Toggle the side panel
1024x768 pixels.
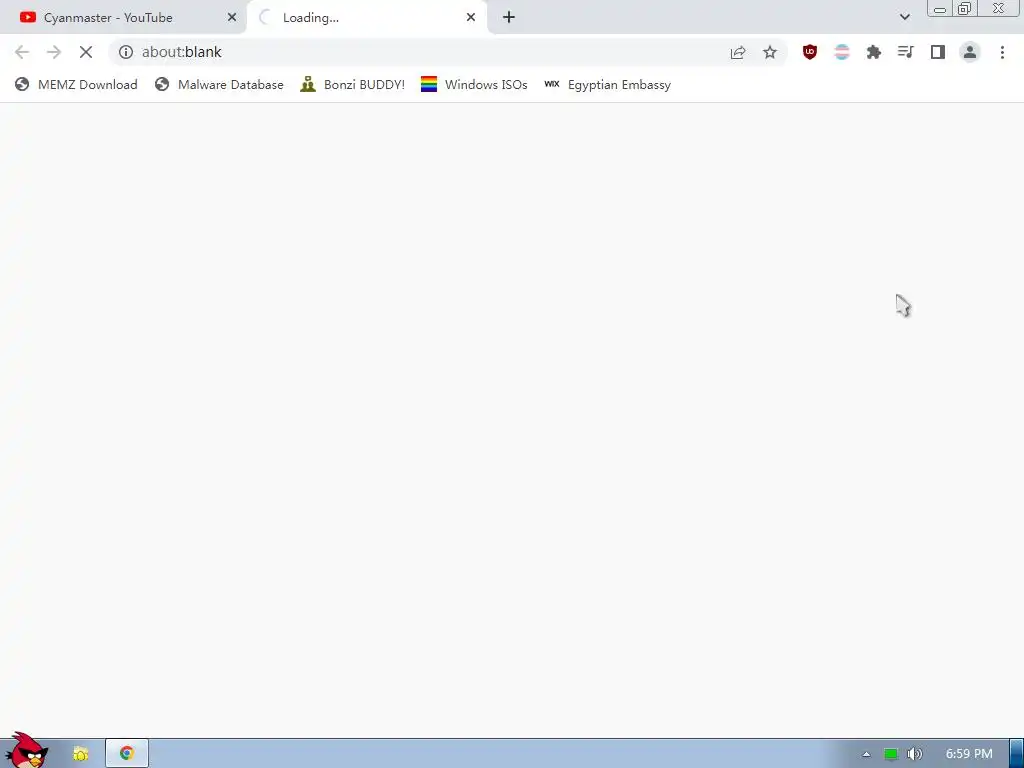[x=938, y=52]
